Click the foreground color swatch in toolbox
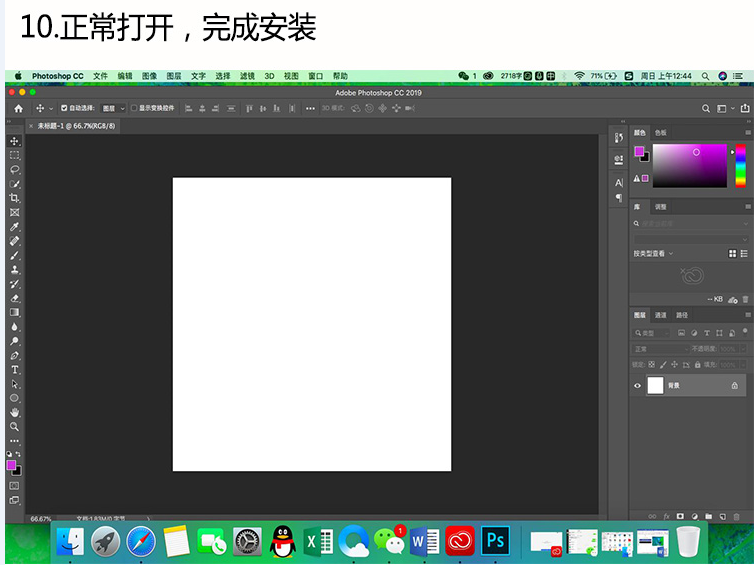This screenshot has height=565, width=754. click(x=11, y=465)
